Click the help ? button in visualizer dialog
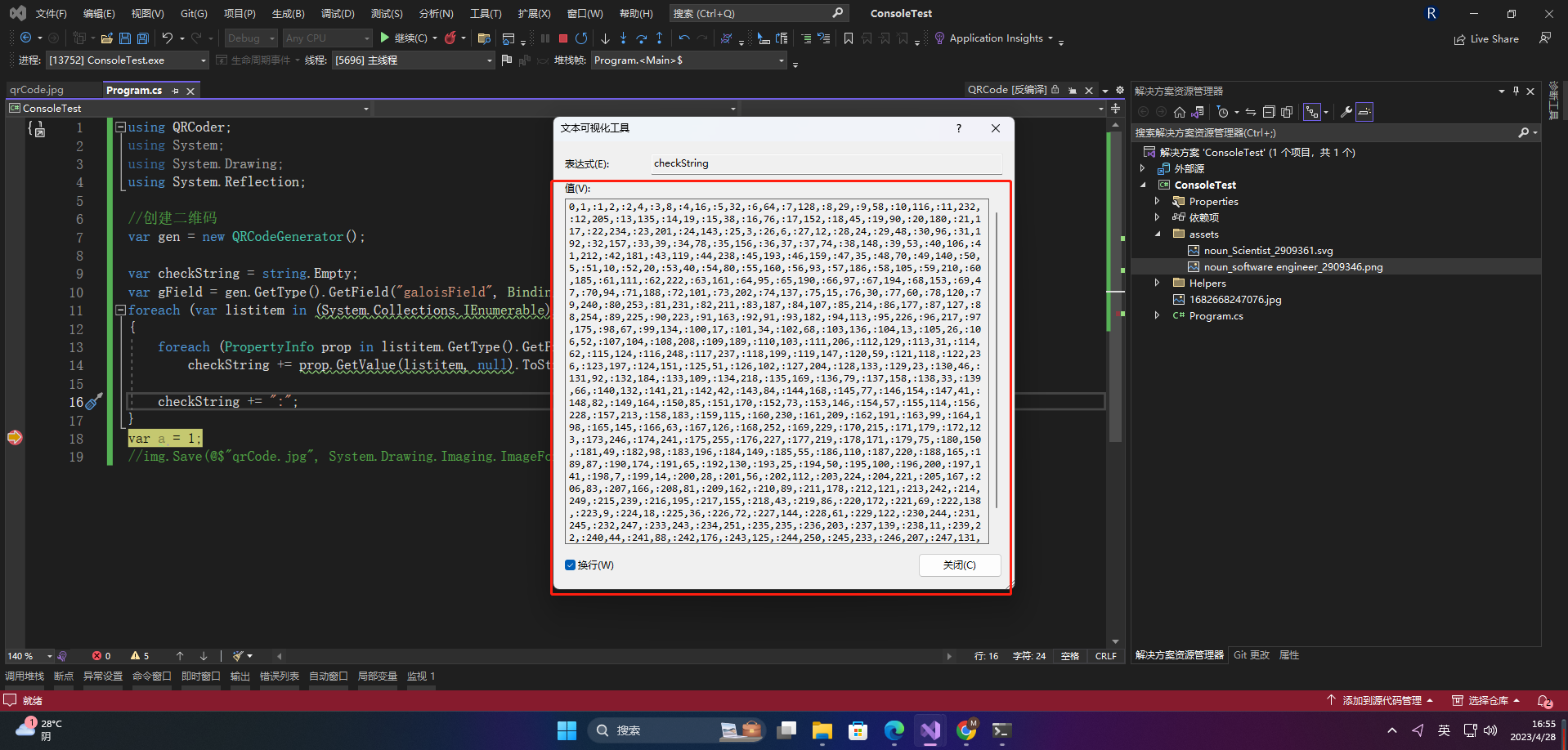Image resolution: width=1568 pixels, height=750 pixels. click(x=958, y=128)
